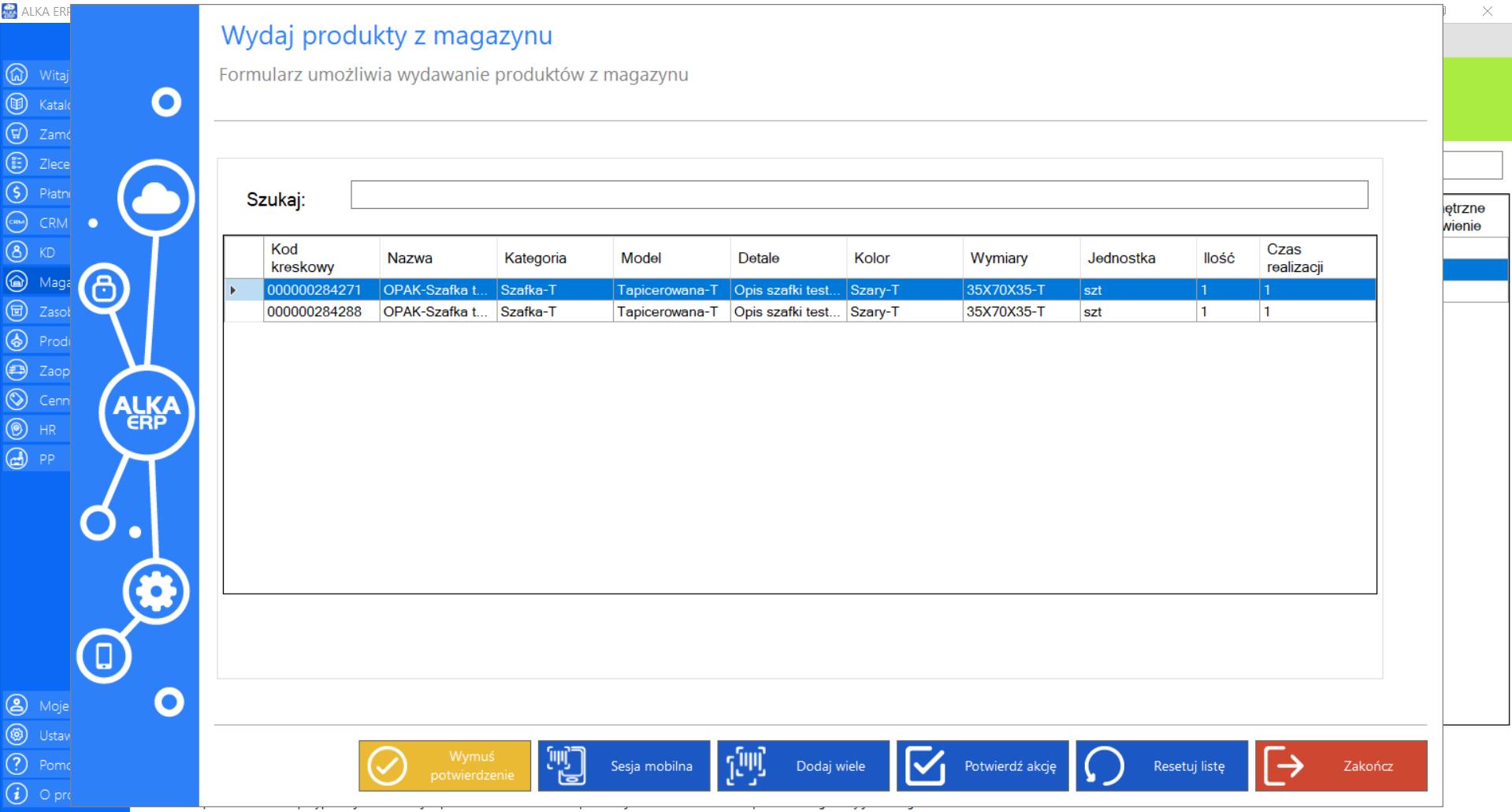The image size is (1512, 812).
Task: Open the PP factory sidebar icon
Action: point(17,459)
